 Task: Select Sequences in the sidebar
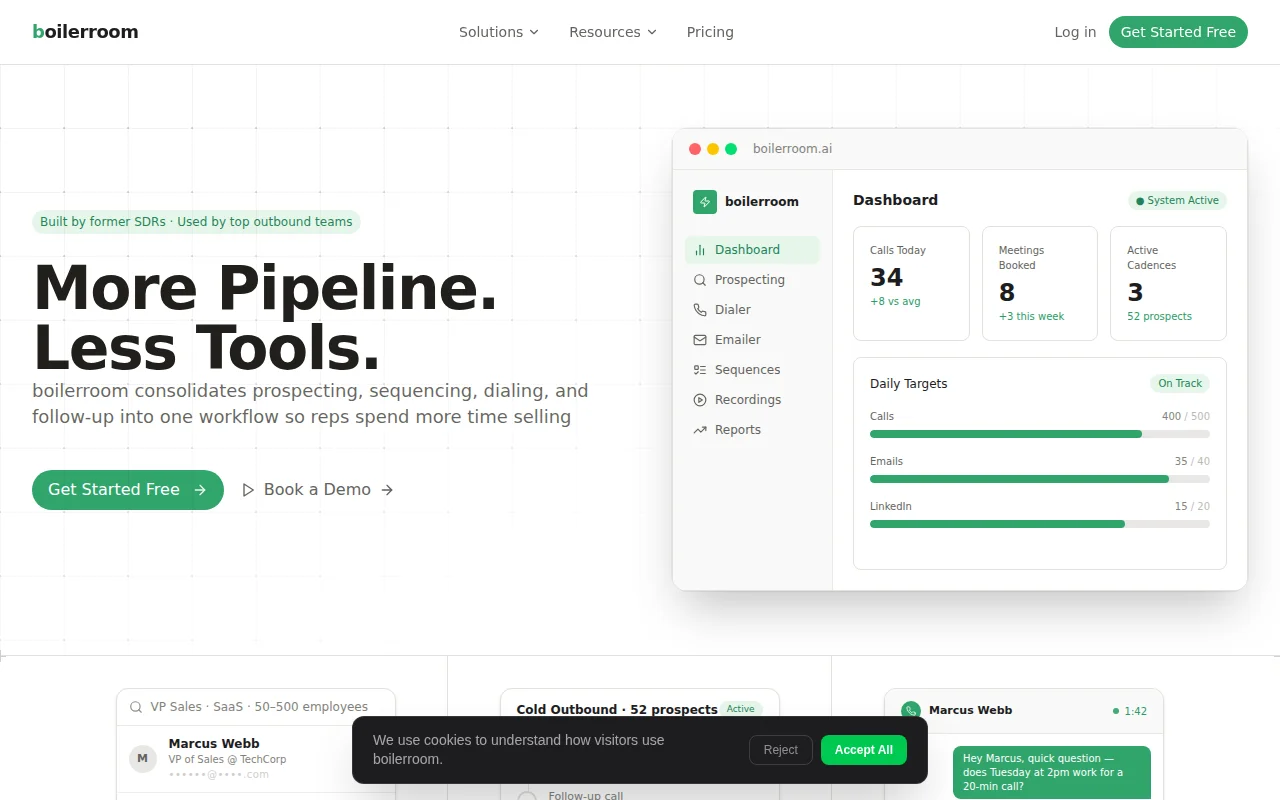(752, 370)
